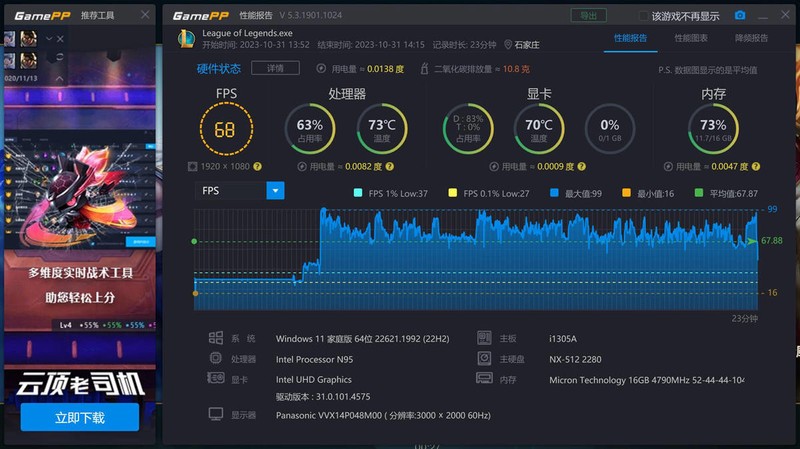800x449 pixels.
Task: Select the Intel Processor N95 text
Action: point(314,359)
